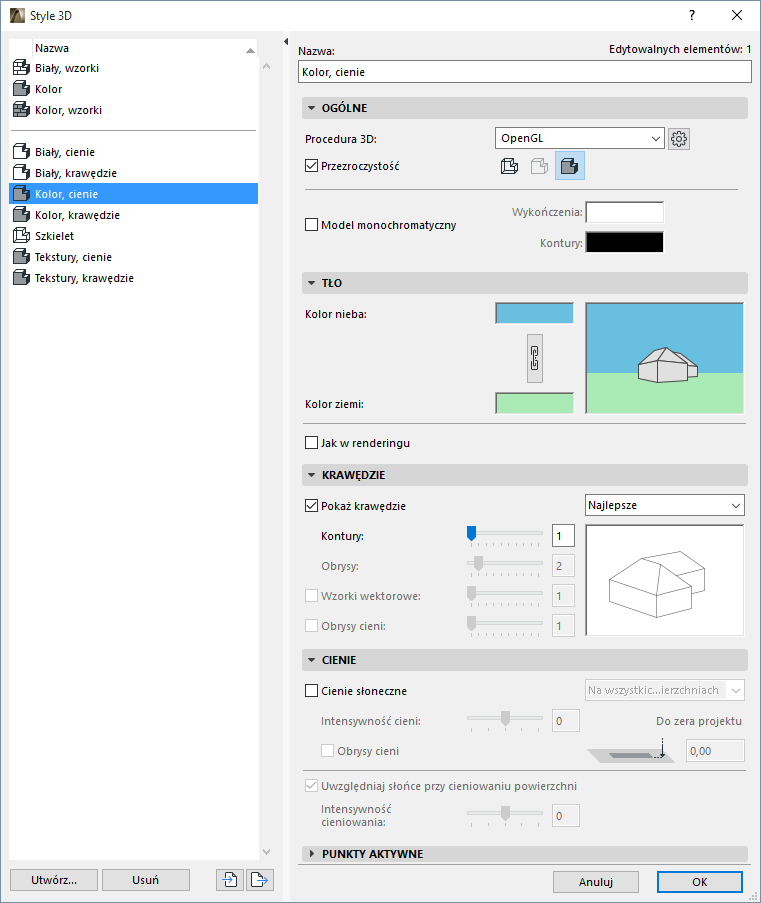Select the Biały, wzorki style
The image size is (761, 903).
click(134, 68)
